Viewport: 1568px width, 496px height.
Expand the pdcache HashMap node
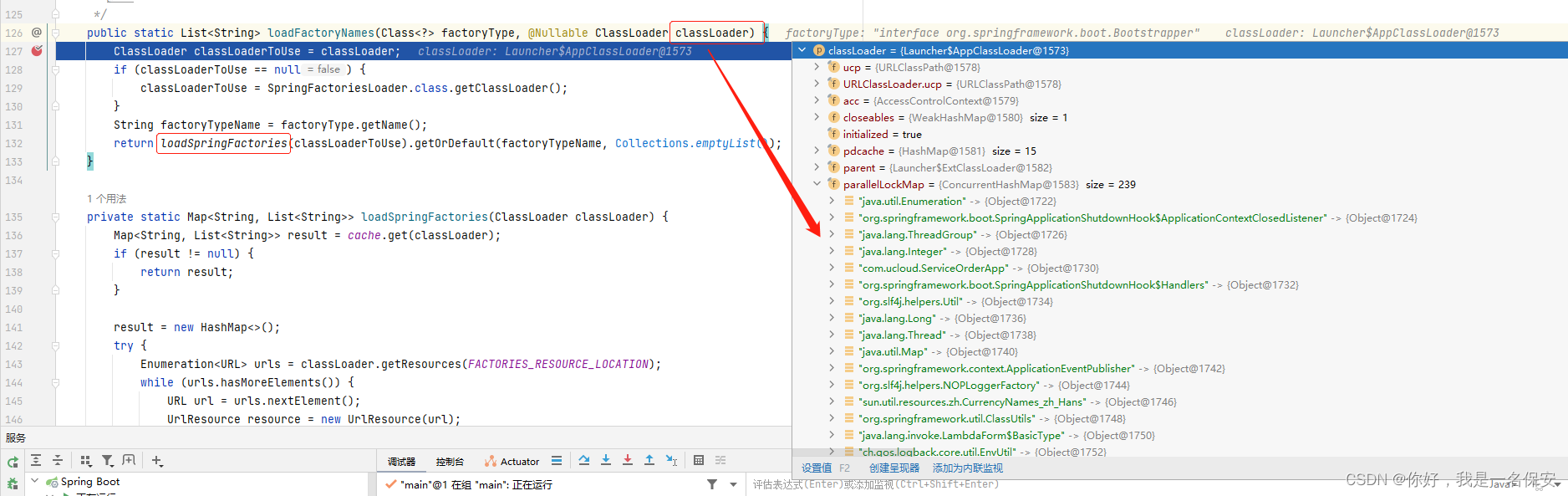tap(817, 151)
